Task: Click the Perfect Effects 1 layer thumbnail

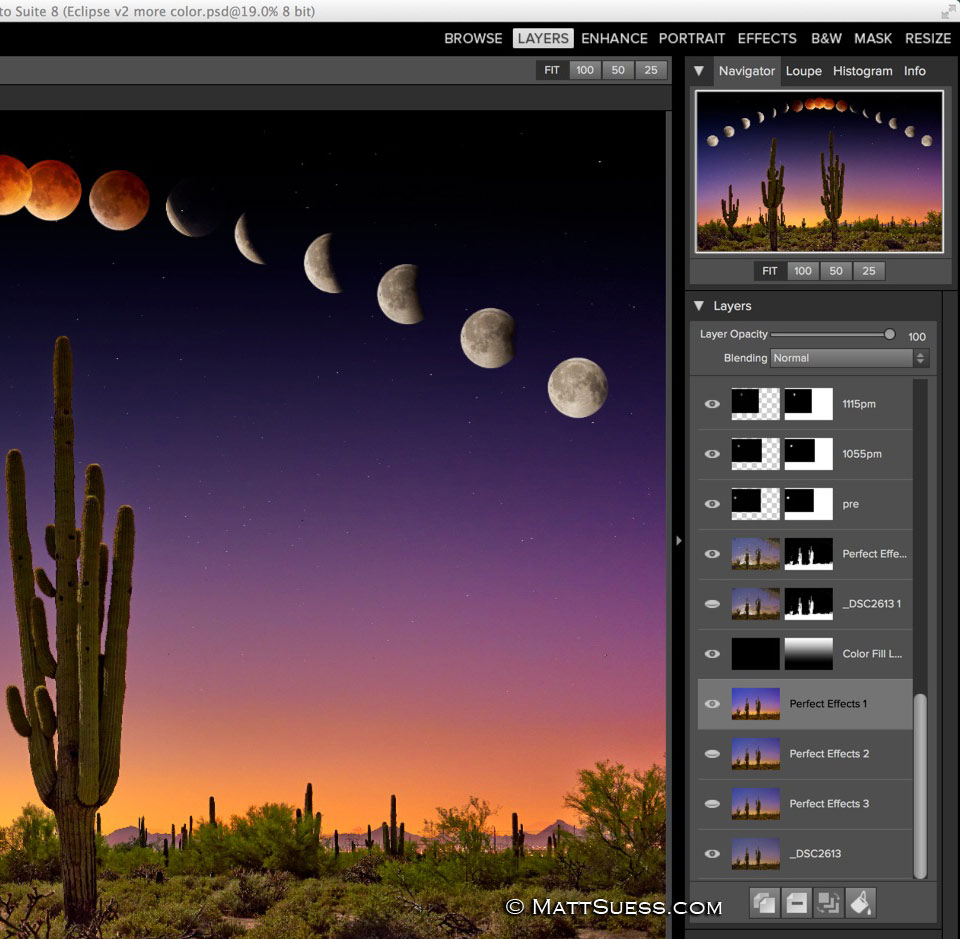Action: click(x=756, y=704)
